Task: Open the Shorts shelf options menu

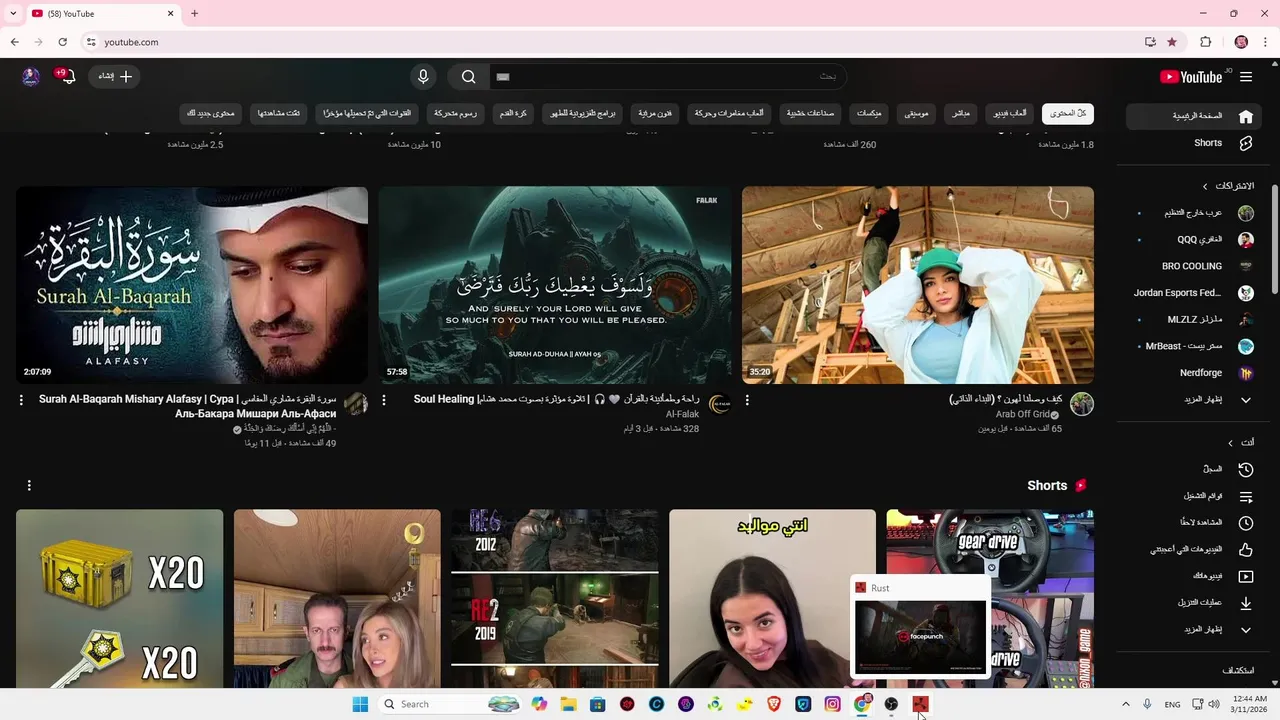Action: point(29,485)
